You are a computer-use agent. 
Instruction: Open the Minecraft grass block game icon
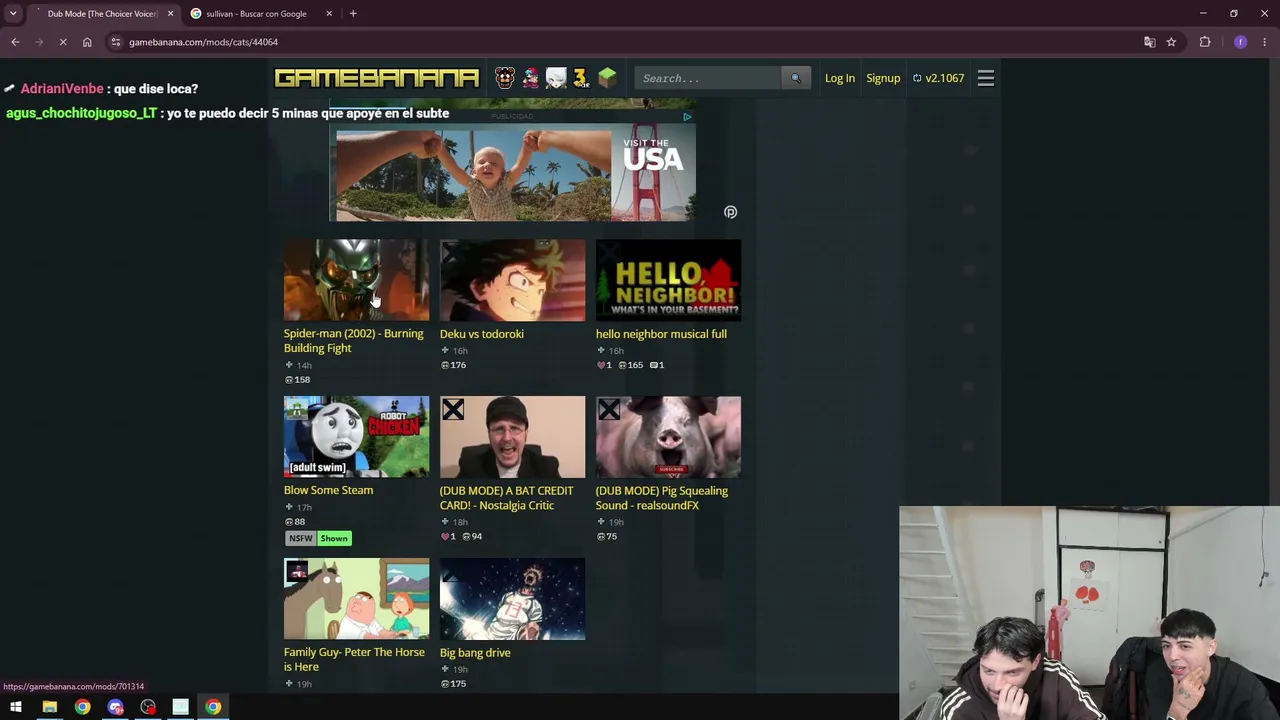tap(607, 78)
